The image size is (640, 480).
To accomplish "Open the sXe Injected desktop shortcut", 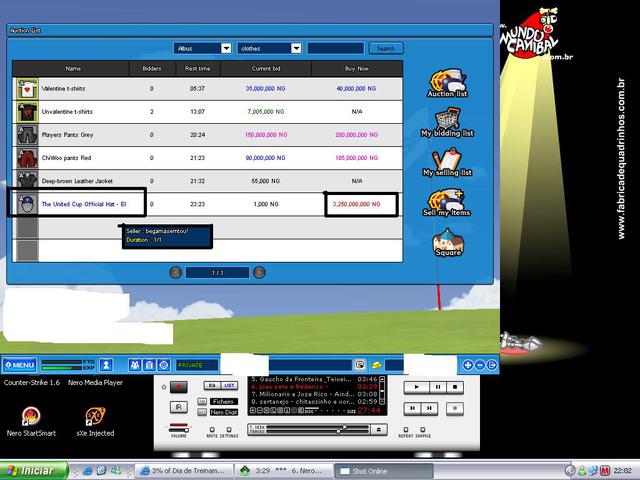I will [x=95, y=421].
